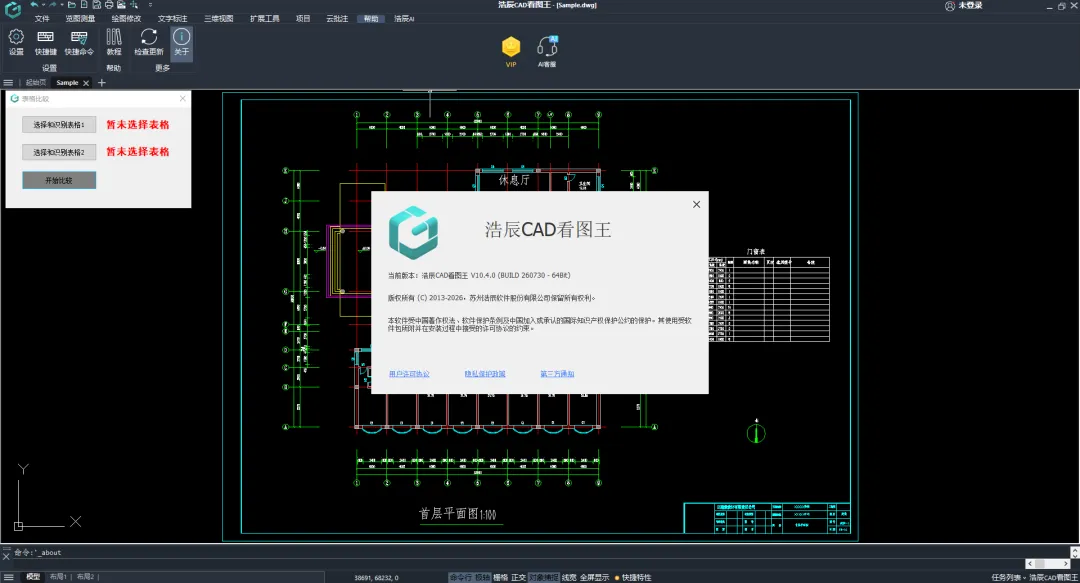Click the printer icon in title bar

pos(109,5)
